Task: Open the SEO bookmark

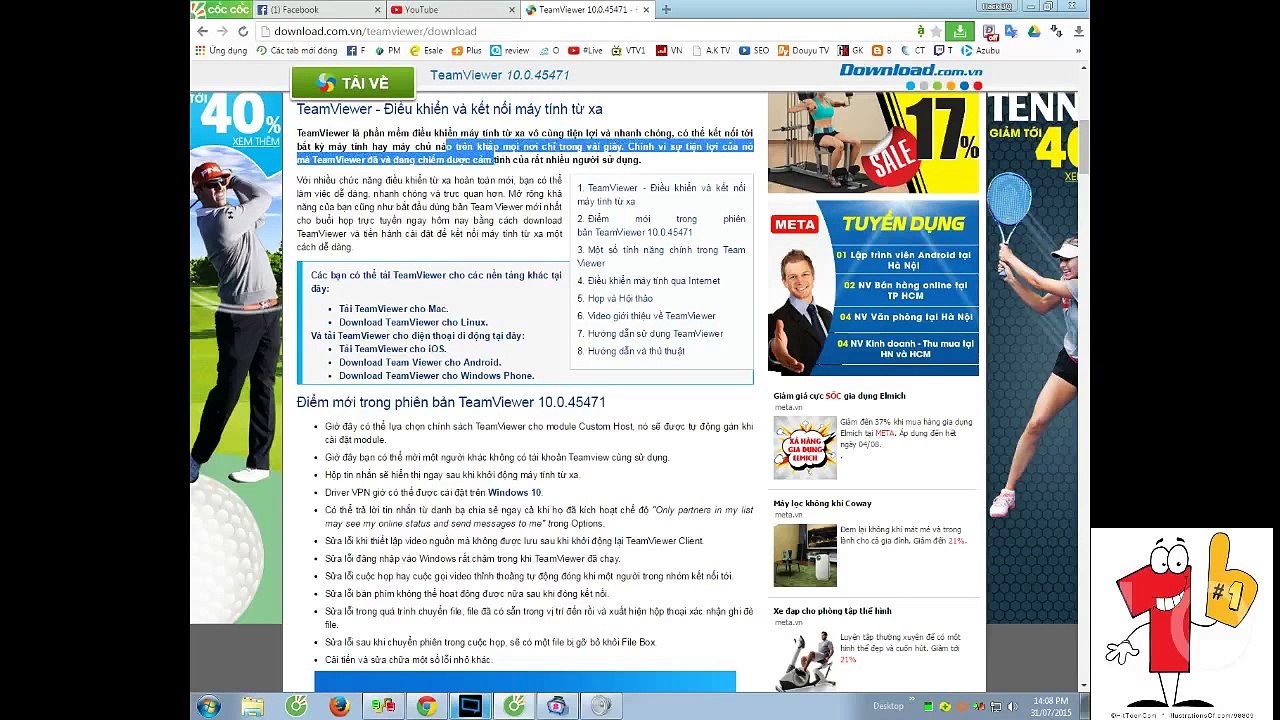Action: coord(755,51)
